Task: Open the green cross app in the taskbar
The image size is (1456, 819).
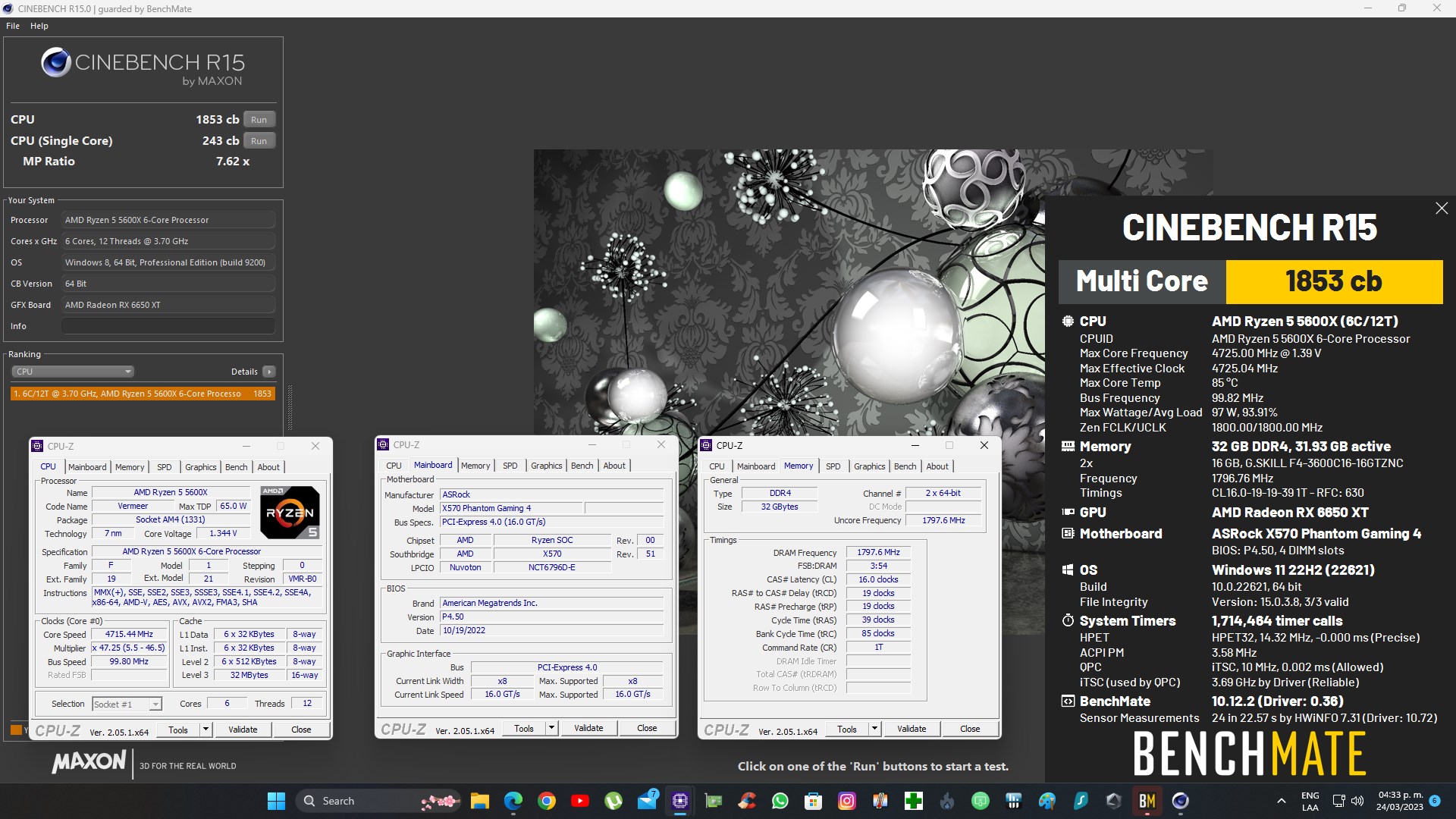Action: click(x=914, y=801)
